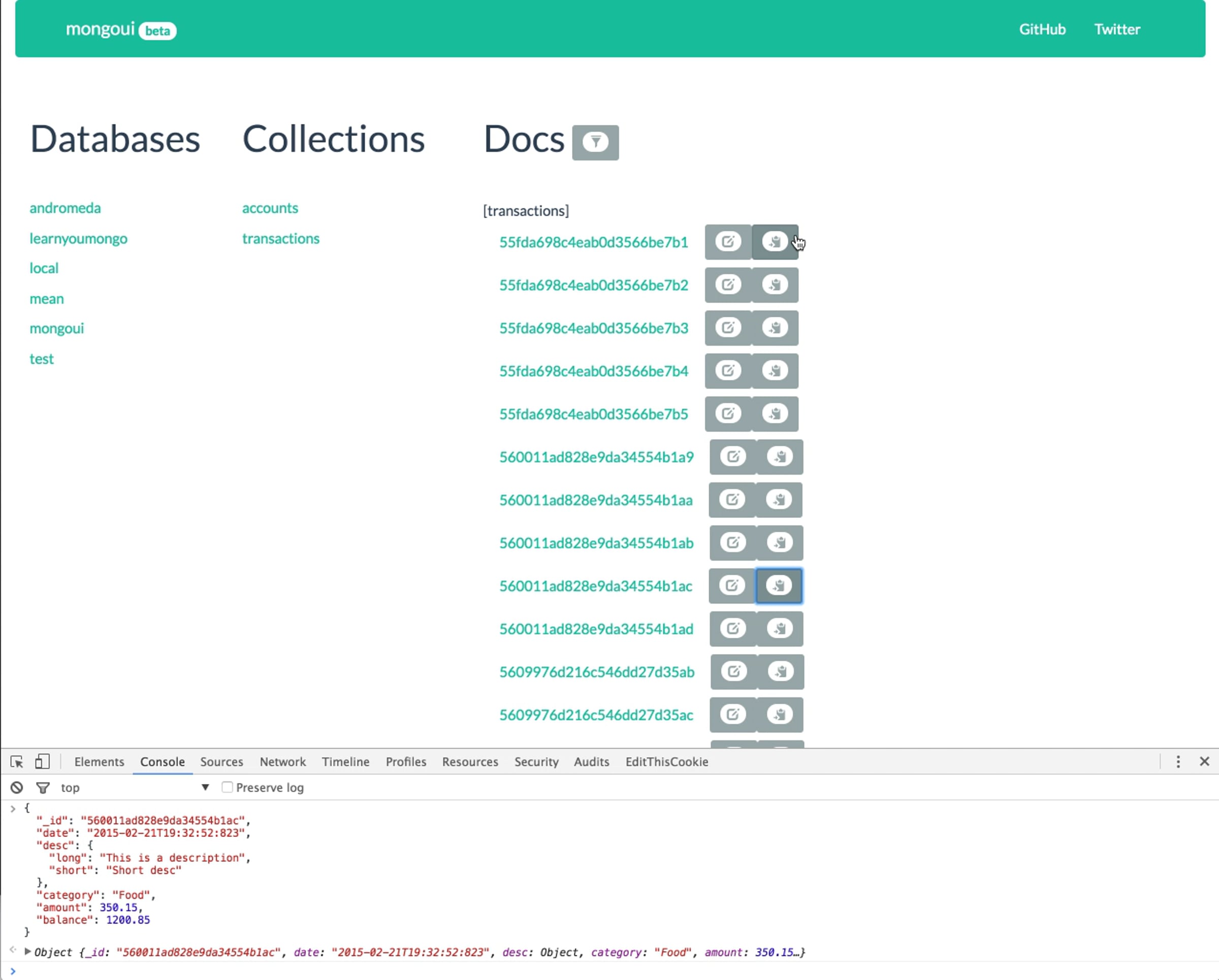Edit document 560011ad828e9da34554b1aa
Image resolution: width=1219 pixels, height=980 pixels.
(x=732, y=500)
